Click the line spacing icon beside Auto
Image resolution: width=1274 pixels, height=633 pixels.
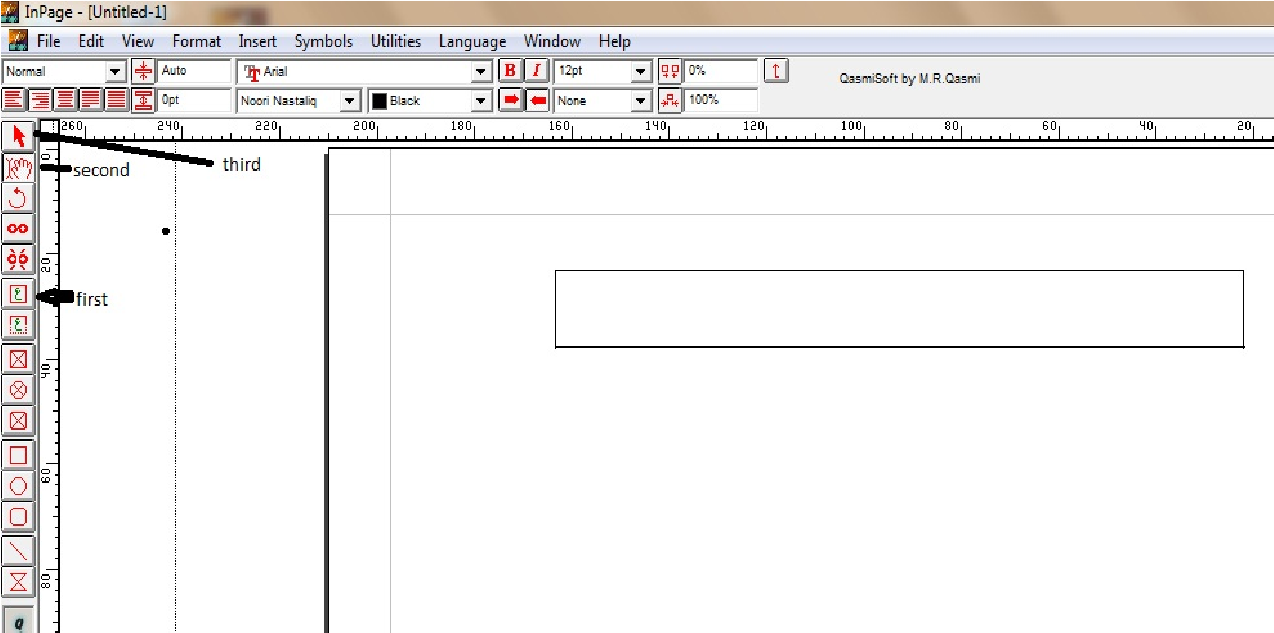tap(143, 71)
